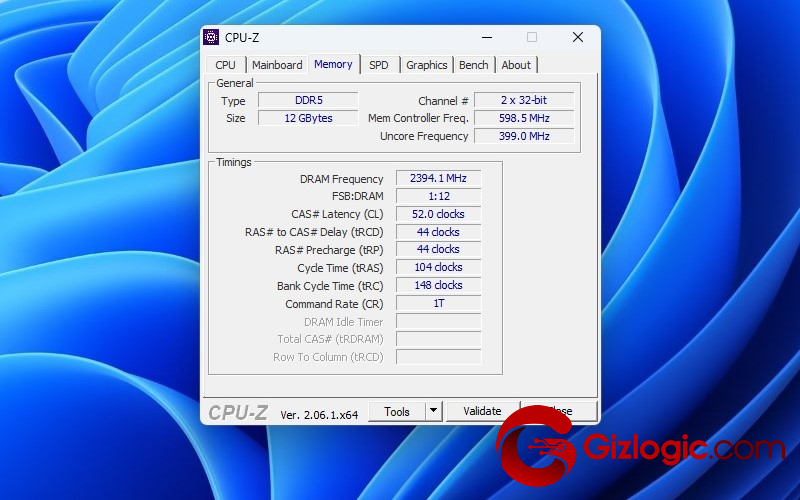Minimize the CPU-Z window
Image resolution: width=800 pixels, height=500 pixels.
(x=486, y=37)
